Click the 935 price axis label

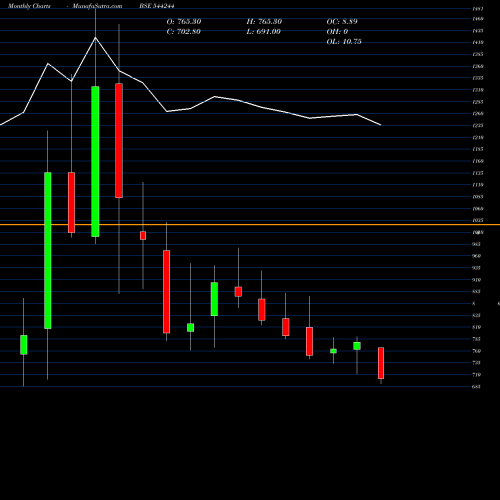point(477,268)
